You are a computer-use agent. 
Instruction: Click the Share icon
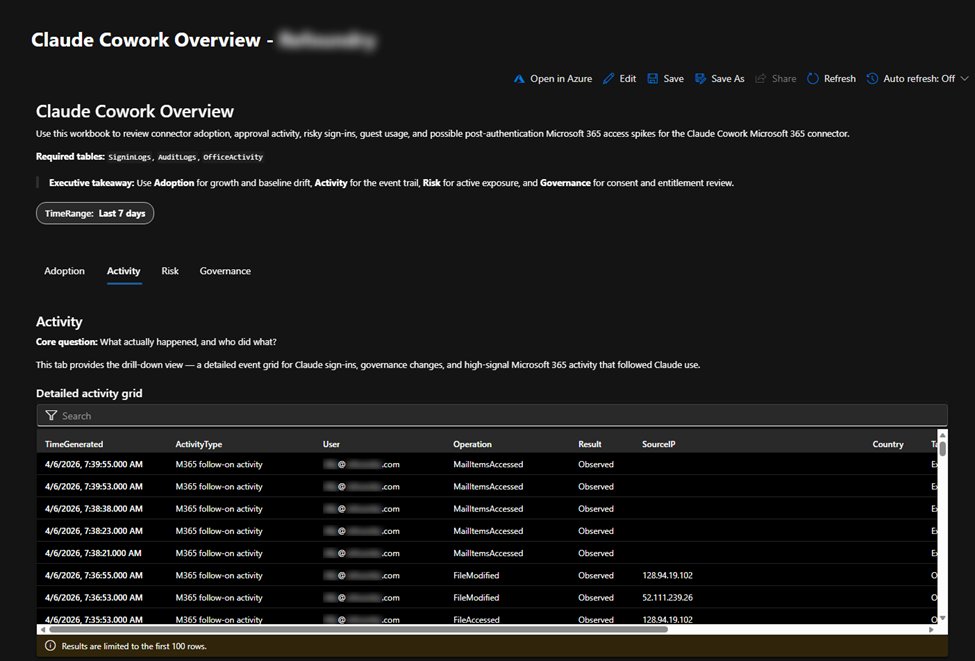[x=760, y=79]
